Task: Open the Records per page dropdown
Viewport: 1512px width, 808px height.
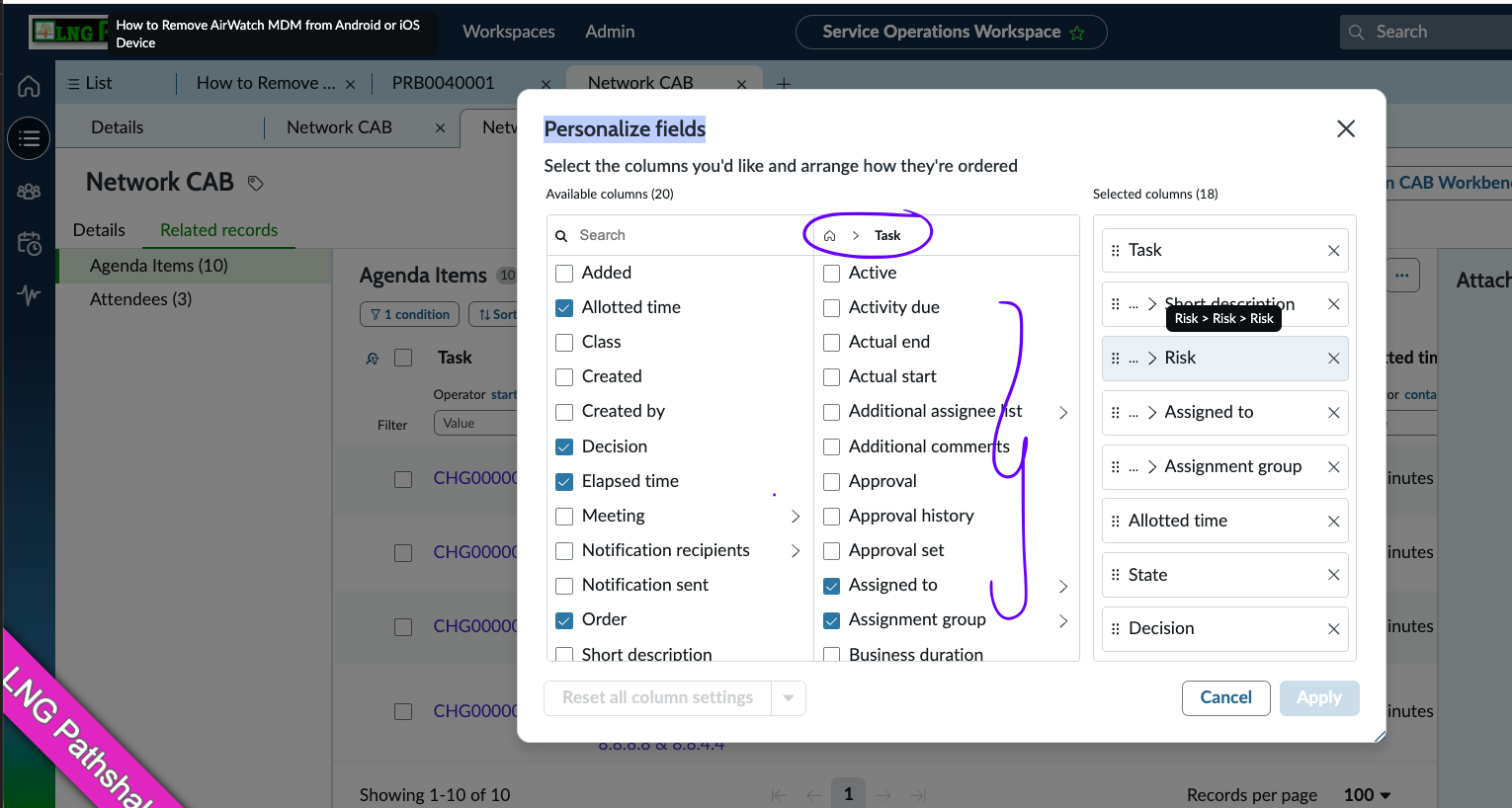Action: (x=1367, y=795)
